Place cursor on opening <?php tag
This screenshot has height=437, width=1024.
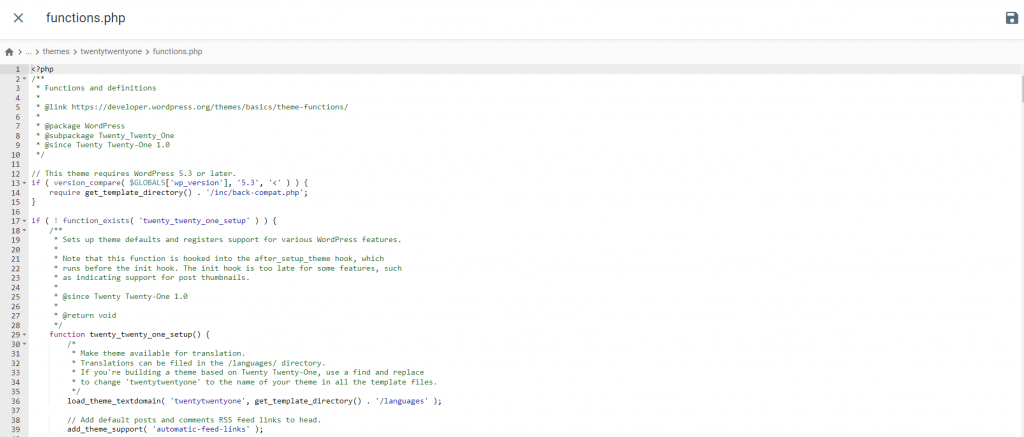tap(43, 69)
